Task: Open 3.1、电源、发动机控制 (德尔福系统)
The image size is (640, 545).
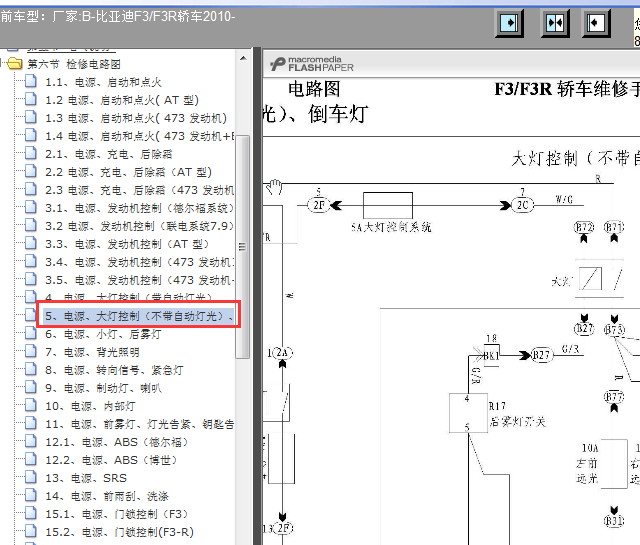Action: click(x=140, y=208)
